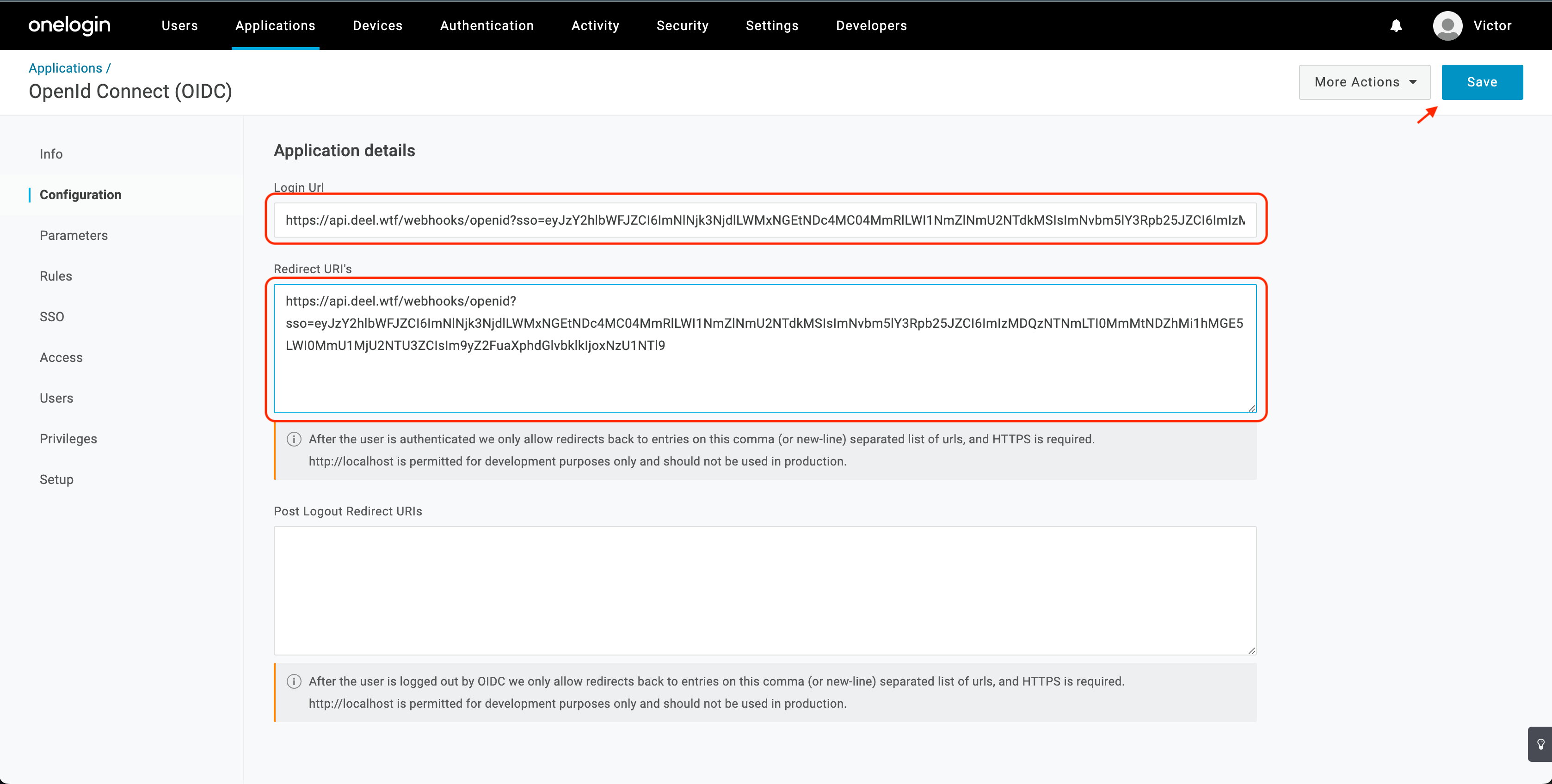Open the lightbulb help widget

(x=1540, y=744)
